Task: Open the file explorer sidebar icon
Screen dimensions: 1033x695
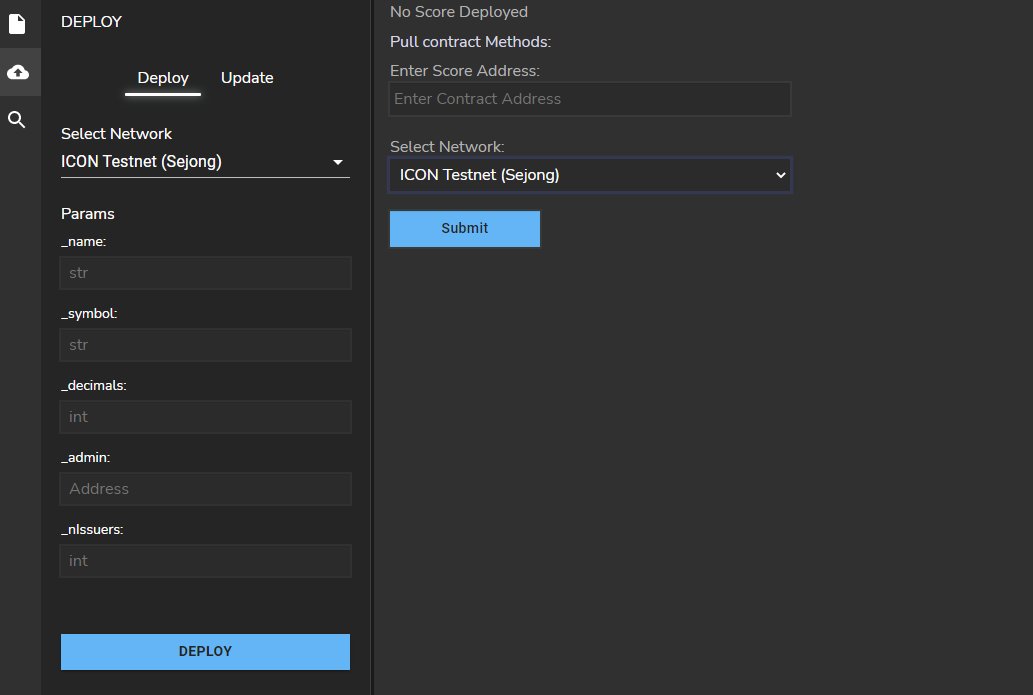Action: (17, 24)
